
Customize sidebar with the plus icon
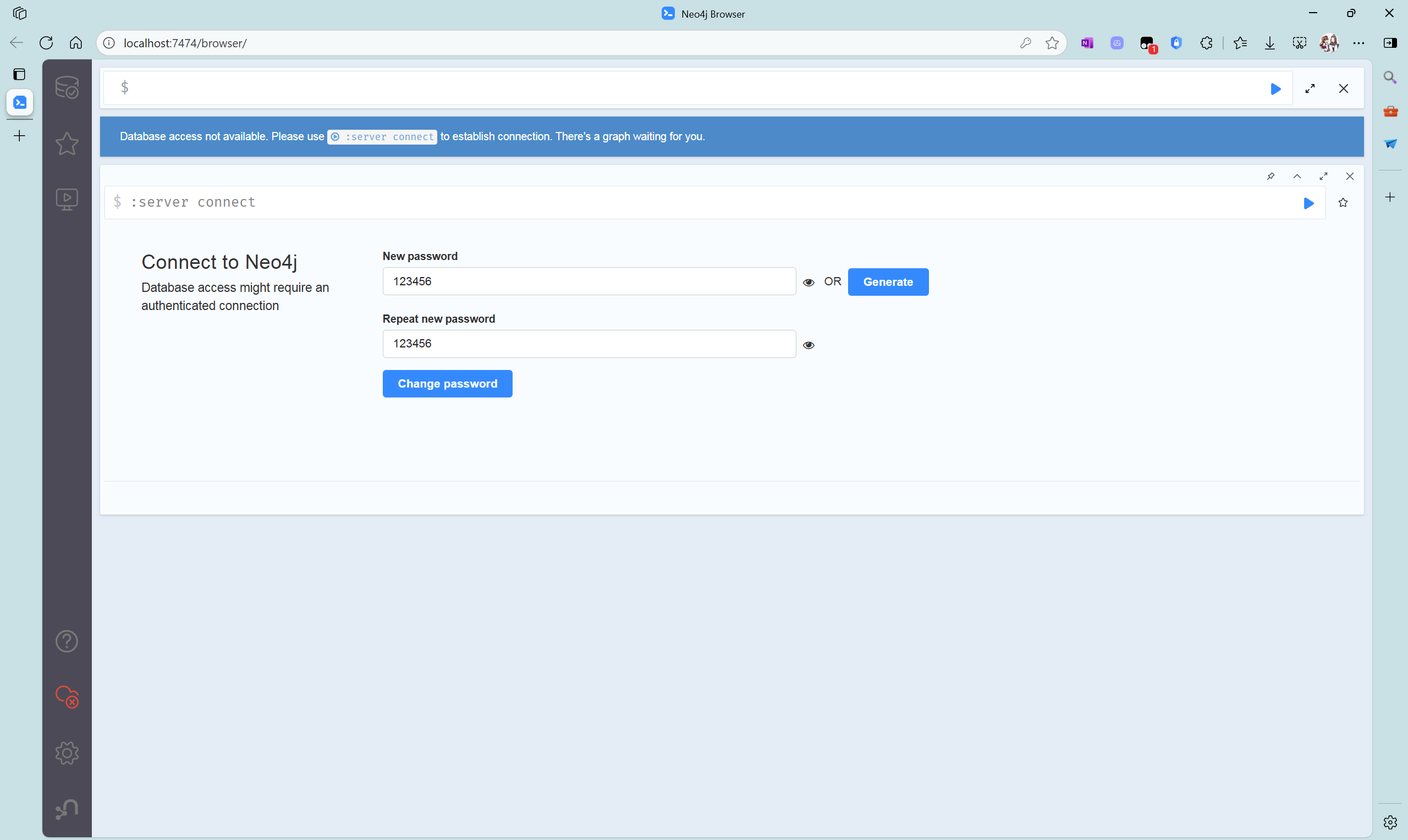1390,197
